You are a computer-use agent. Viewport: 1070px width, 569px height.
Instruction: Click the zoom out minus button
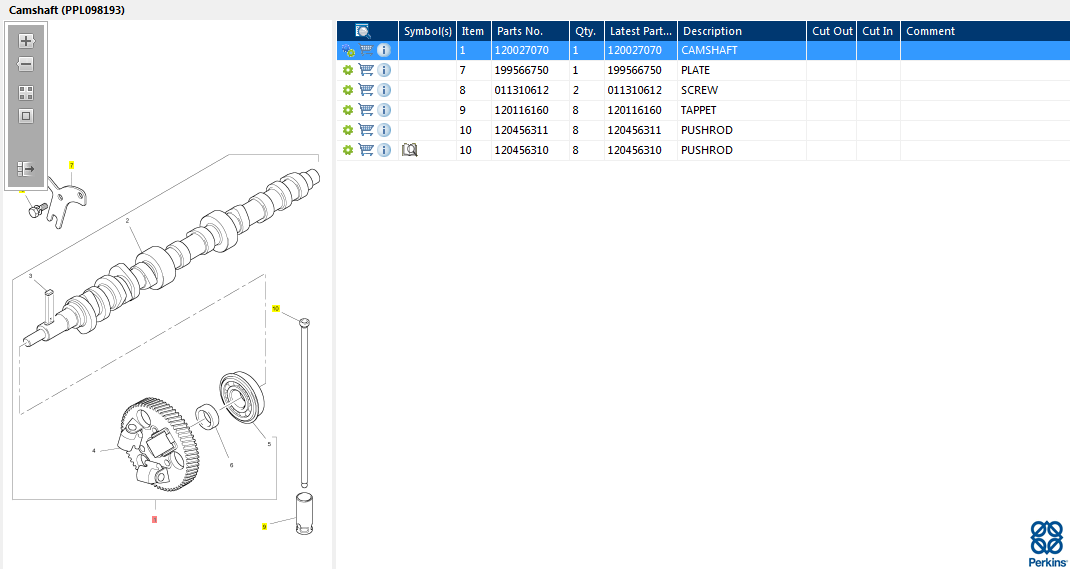(x=26, y=65)
